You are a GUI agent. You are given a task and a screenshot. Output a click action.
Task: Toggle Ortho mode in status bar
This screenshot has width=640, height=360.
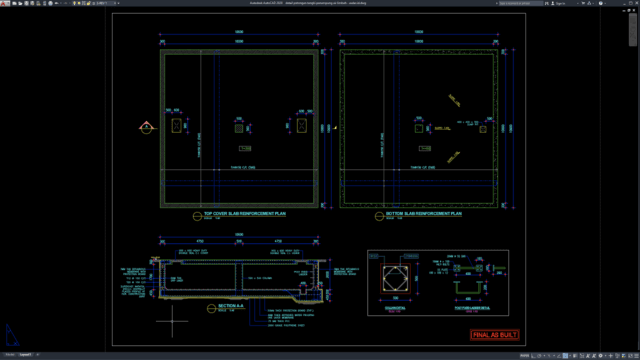[x=533, y=356]
